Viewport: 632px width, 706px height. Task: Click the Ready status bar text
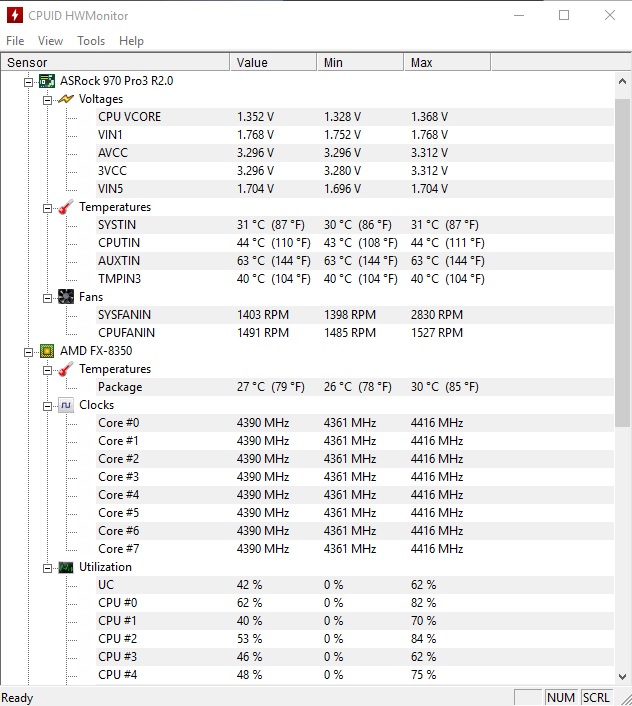point(17,698)
